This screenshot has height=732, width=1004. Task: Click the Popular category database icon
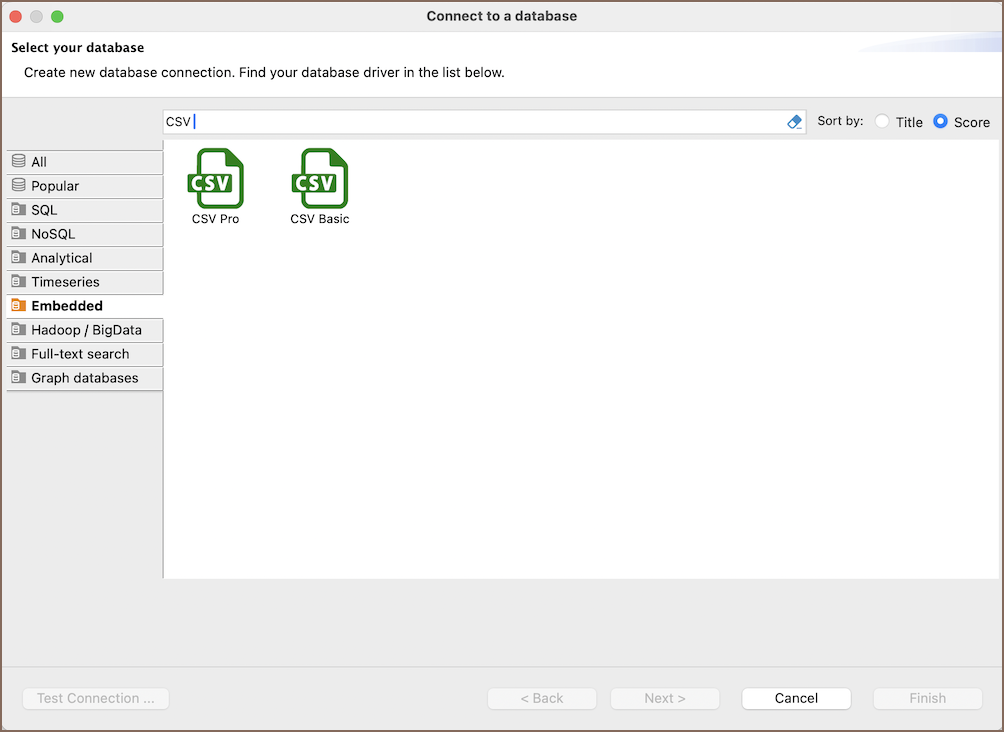pos(18,186)
